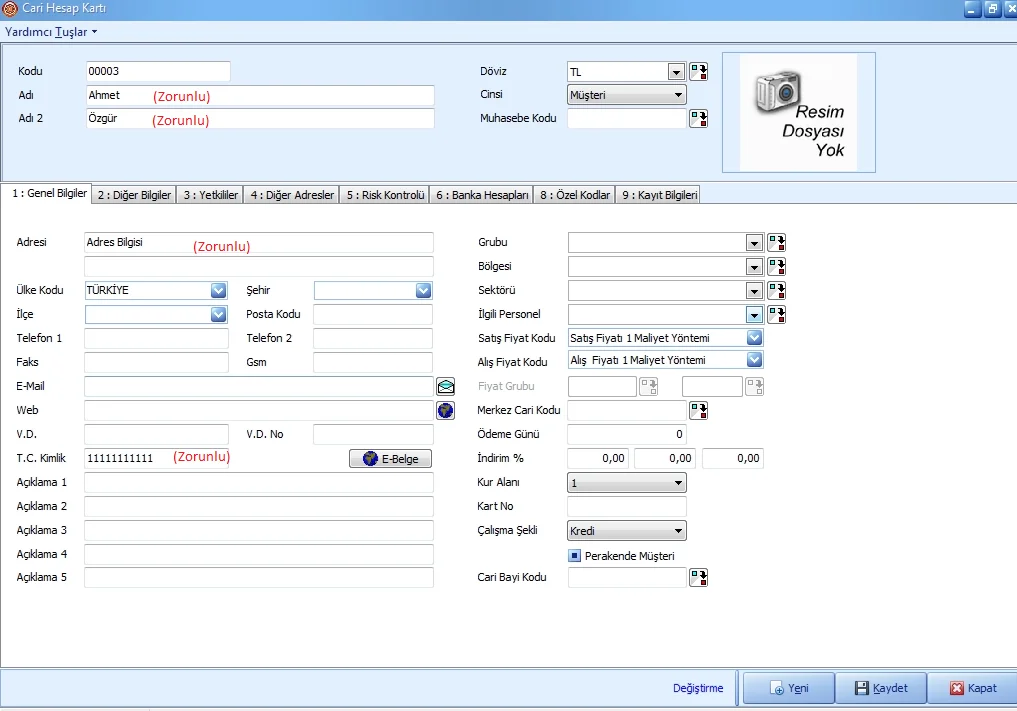Viewport: 1017px width, 711px height.
Task: Click the Sektörü lookup icon
Action: [776, 291]
